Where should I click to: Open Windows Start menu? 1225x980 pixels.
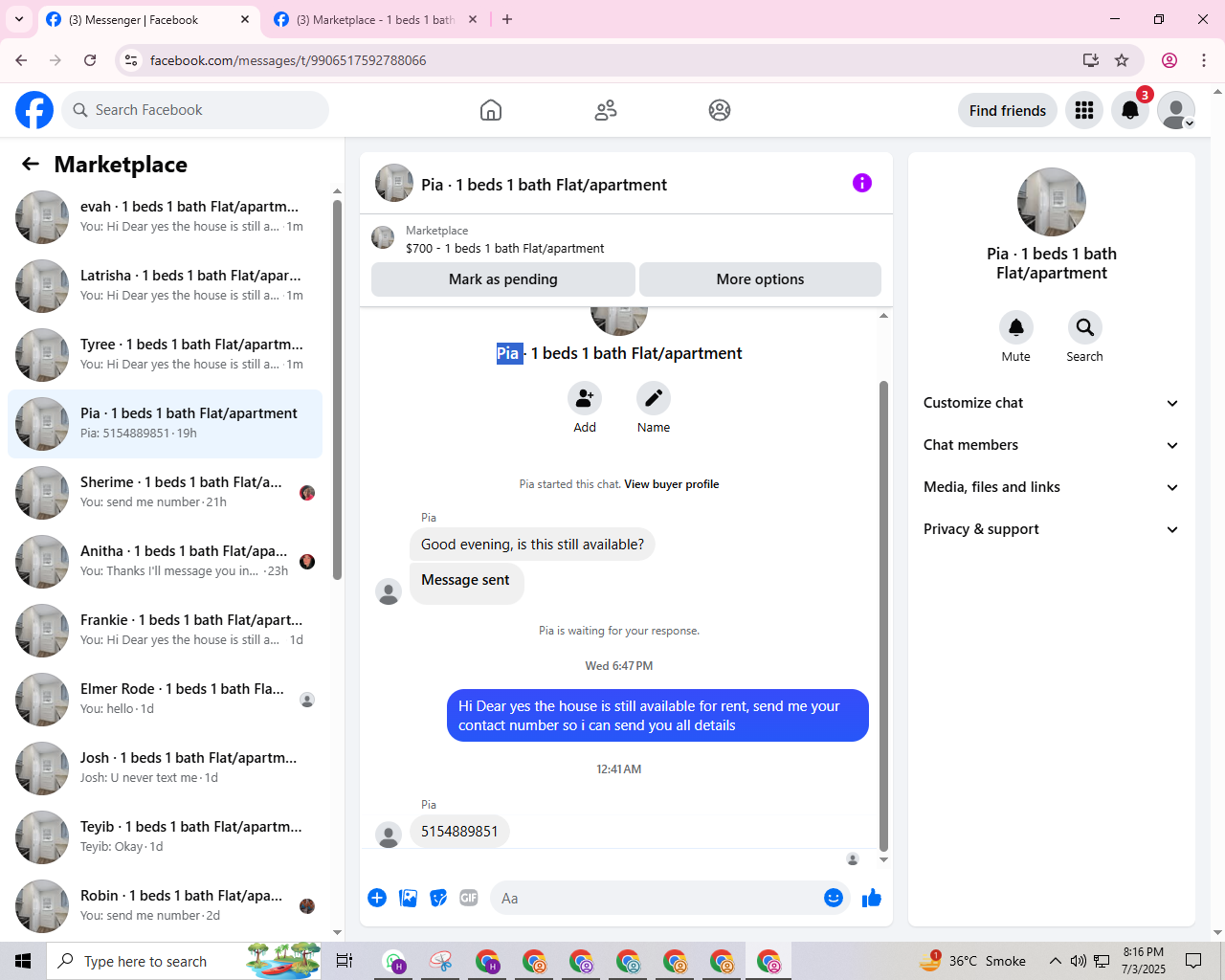23,961
